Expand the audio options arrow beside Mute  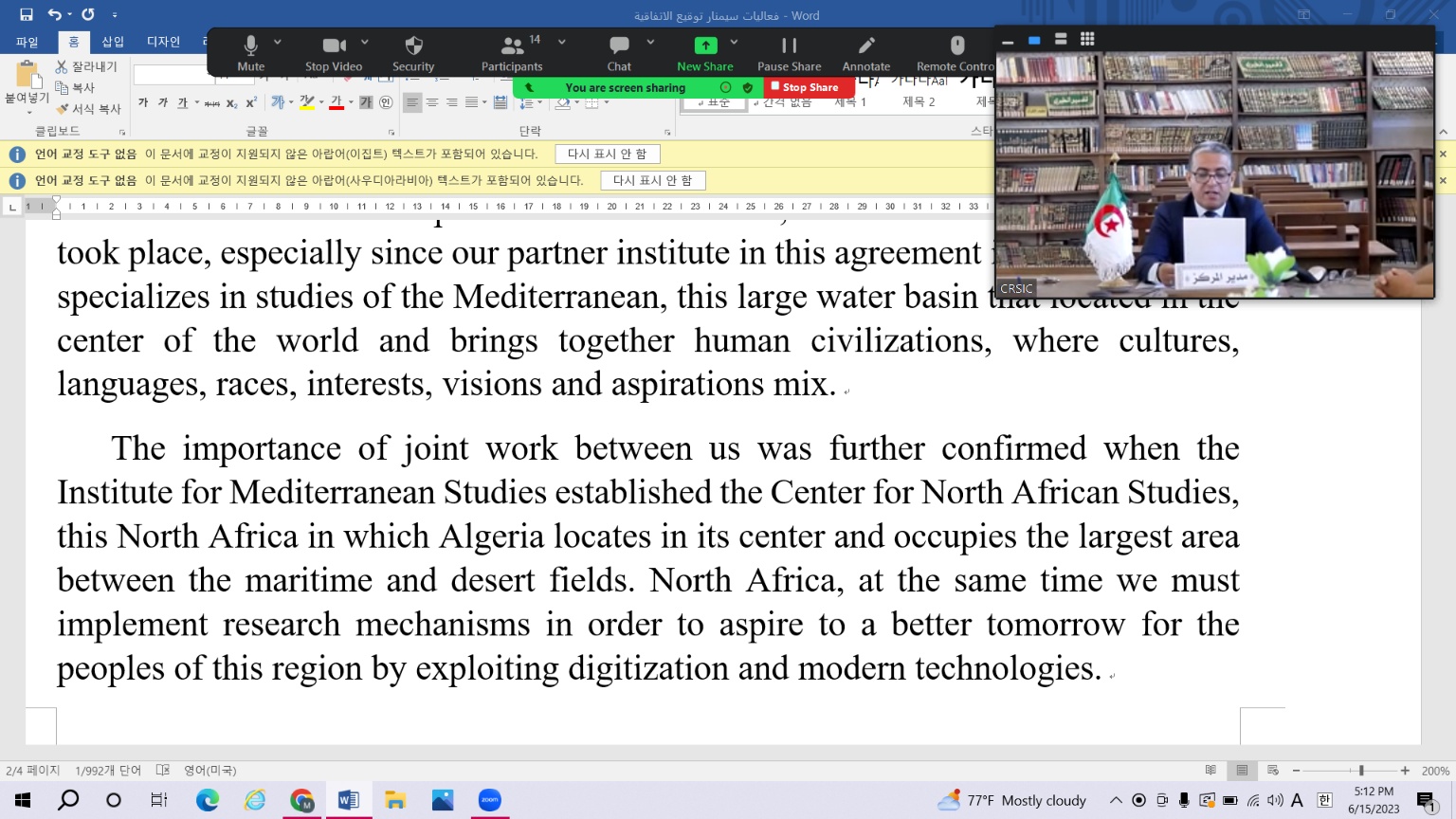278,42
